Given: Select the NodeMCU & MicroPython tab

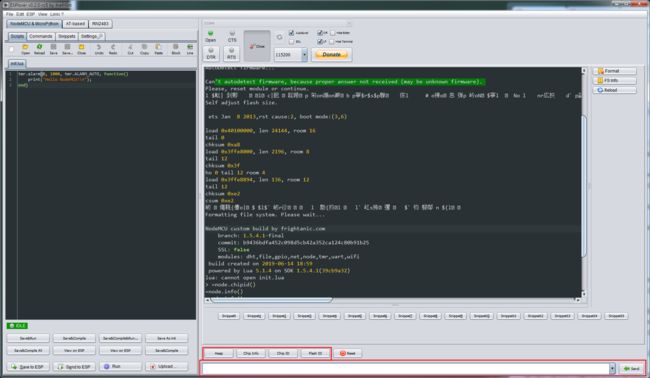Looking at the screenshot, I should coord(34,24).
